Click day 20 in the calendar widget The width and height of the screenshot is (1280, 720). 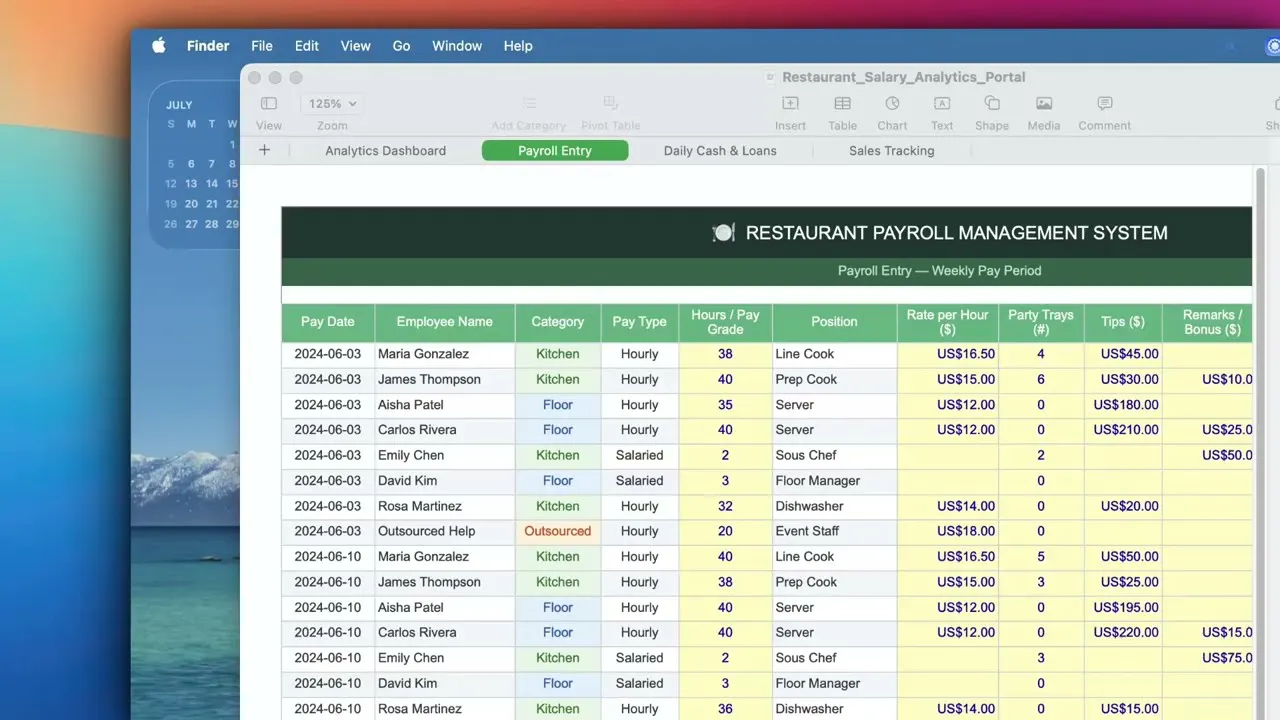coord(191,204)
